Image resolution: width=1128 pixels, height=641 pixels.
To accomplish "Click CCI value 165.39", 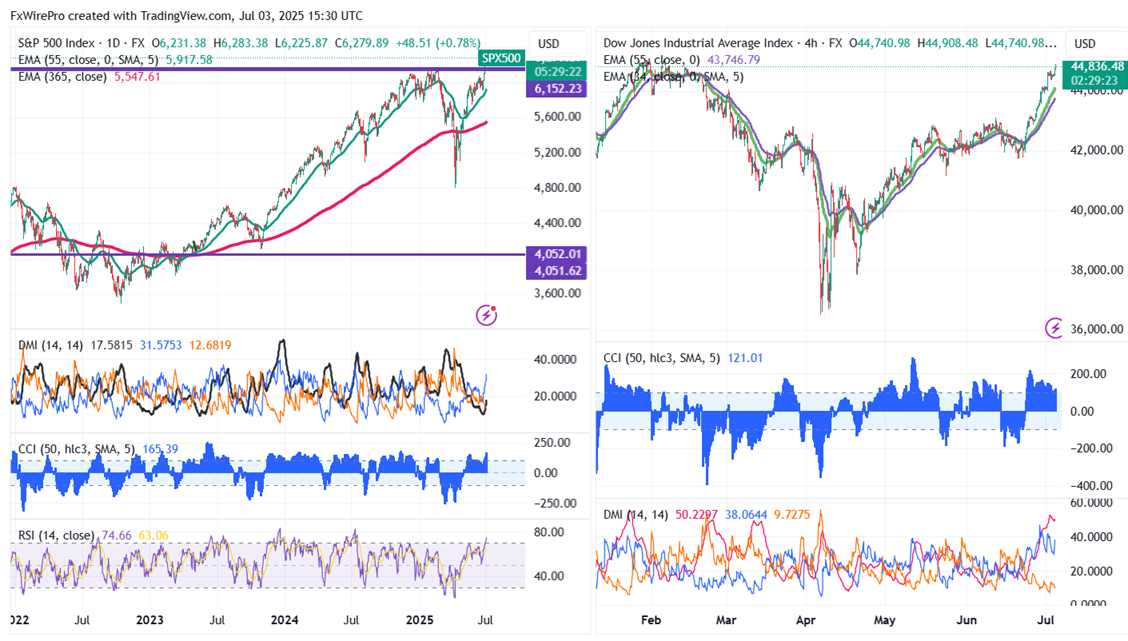I will (160, 449).
